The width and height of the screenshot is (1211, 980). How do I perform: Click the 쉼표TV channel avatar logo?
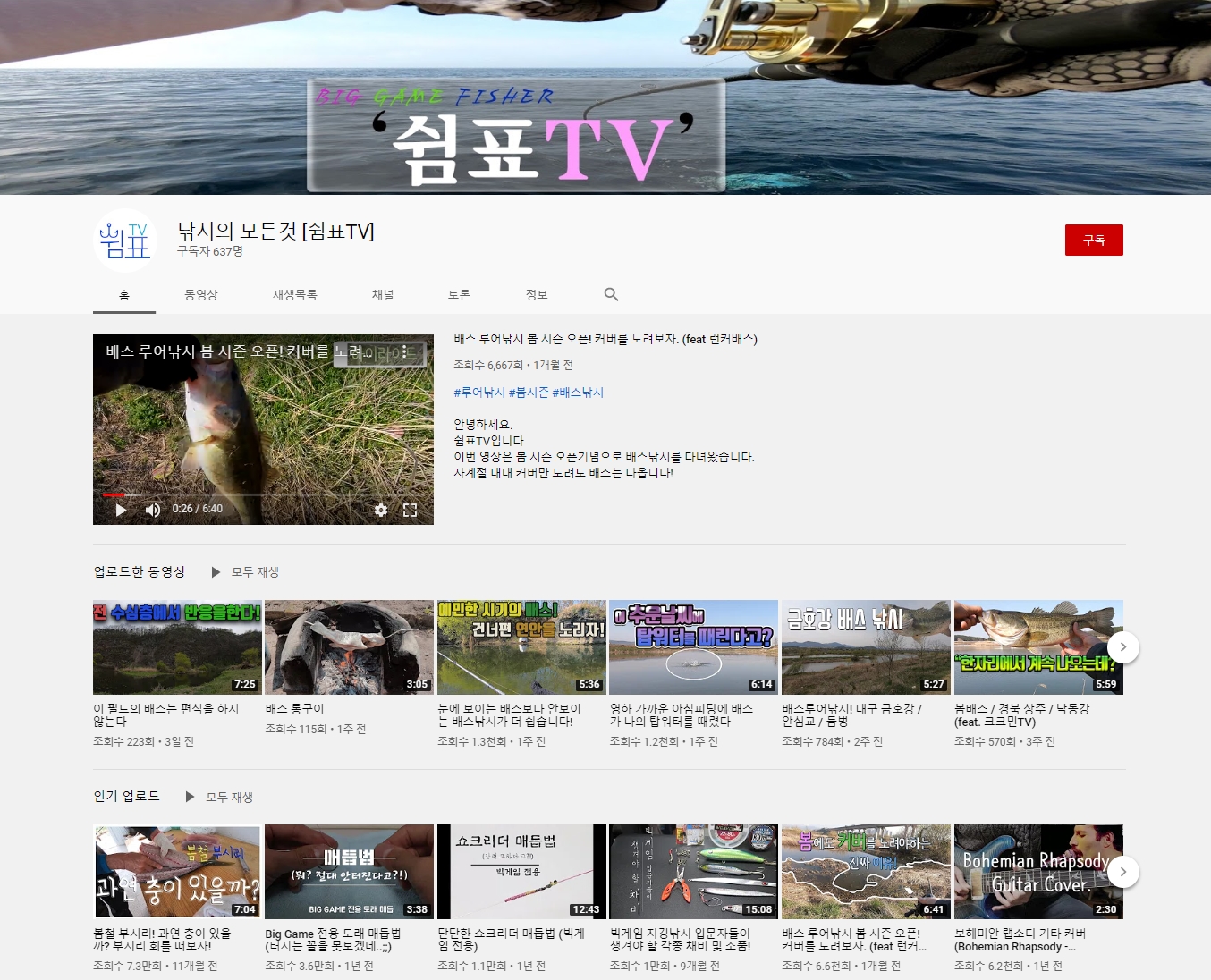coord(125,241)
